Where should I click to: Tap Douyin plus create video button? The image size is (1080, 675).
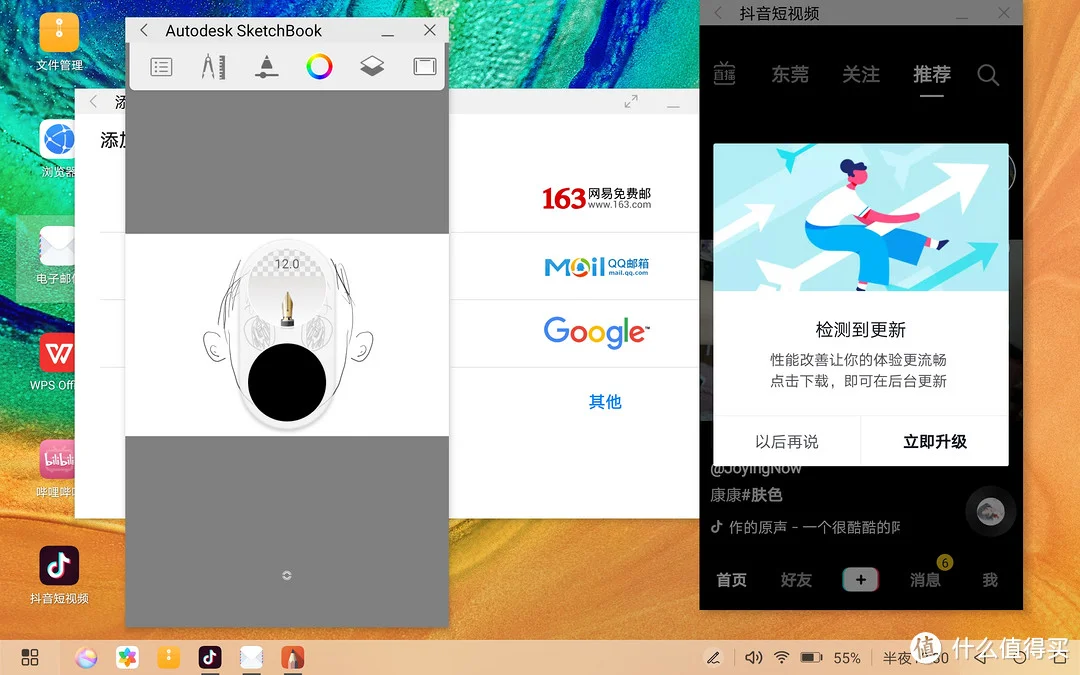point(860,580)
